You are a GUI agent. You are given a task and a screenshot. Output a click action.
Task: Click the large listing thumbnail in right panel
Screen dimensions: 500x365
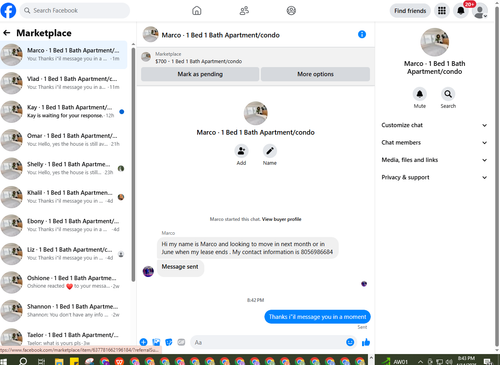click(x=434, y=42)
